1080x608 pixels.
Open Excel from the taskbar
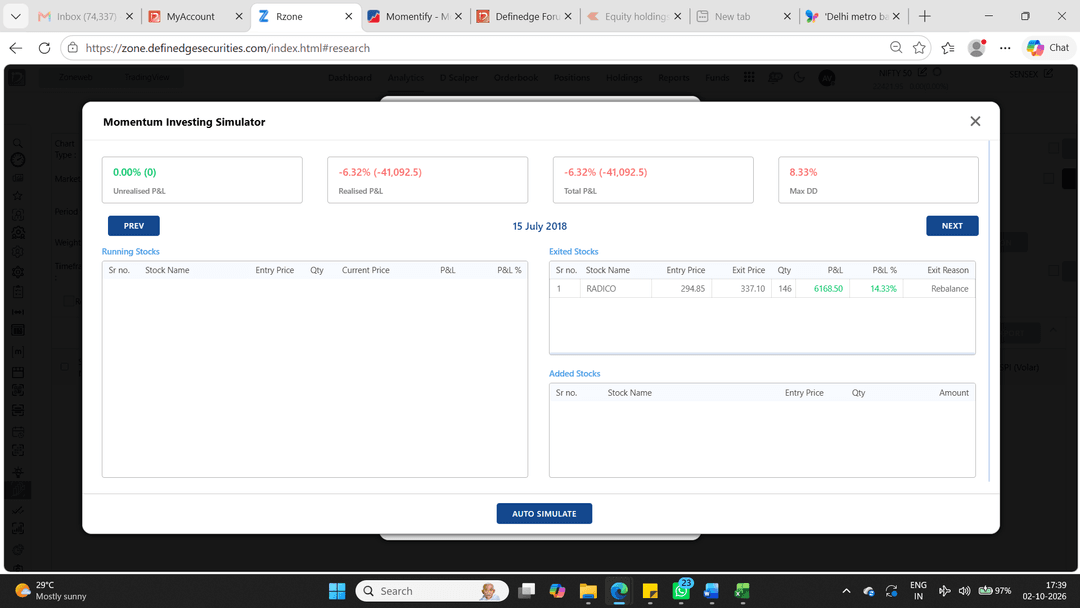tap(742, 591)
